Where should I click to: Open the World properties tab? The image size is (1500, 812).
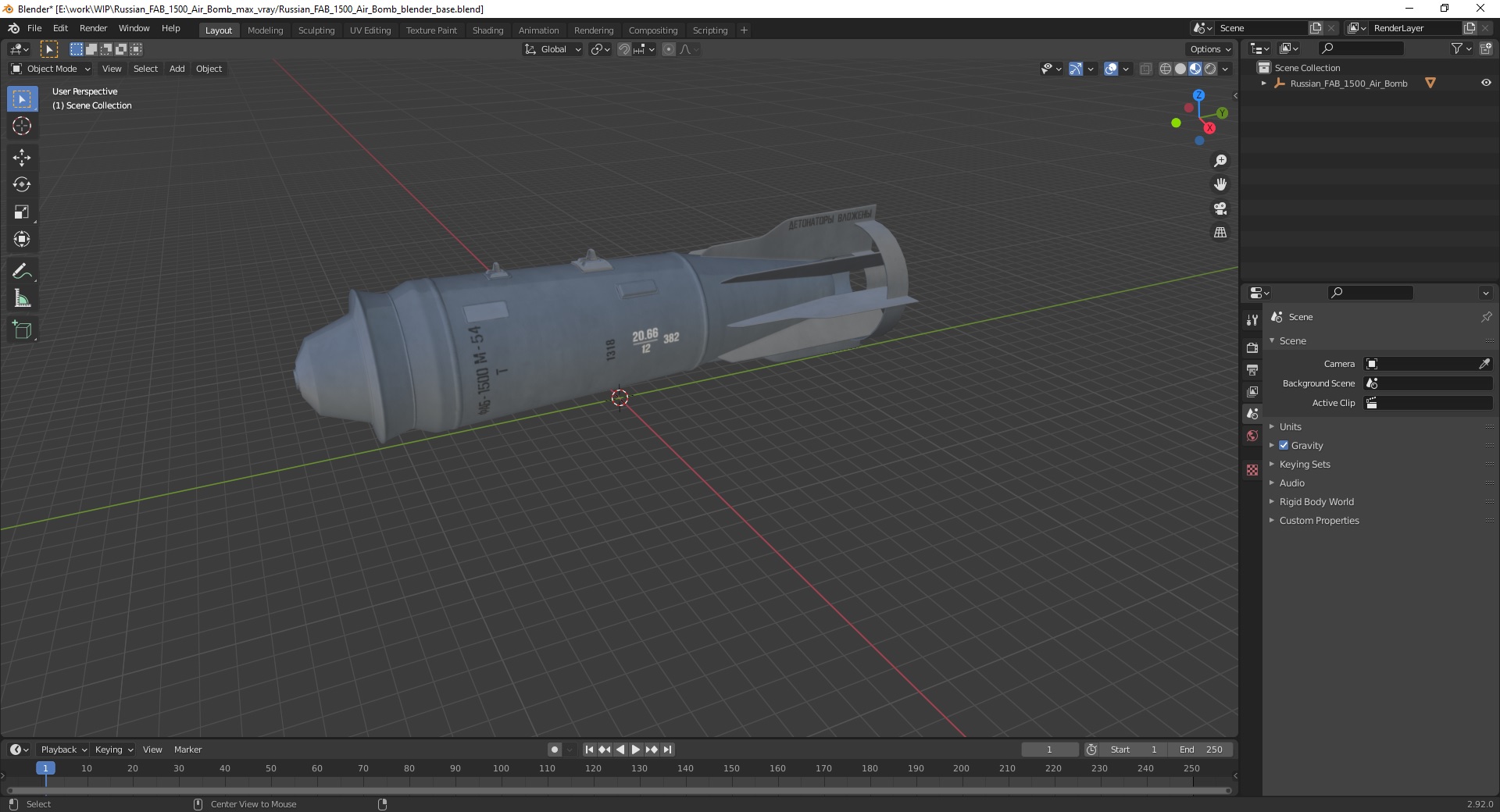pyautogui.click(x=1252, y=436)
